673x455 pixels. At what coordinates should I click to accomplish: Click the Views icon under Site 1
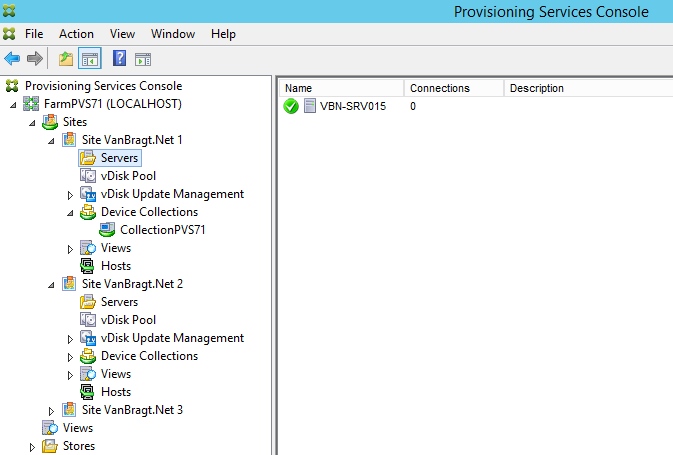coord(88,248)
